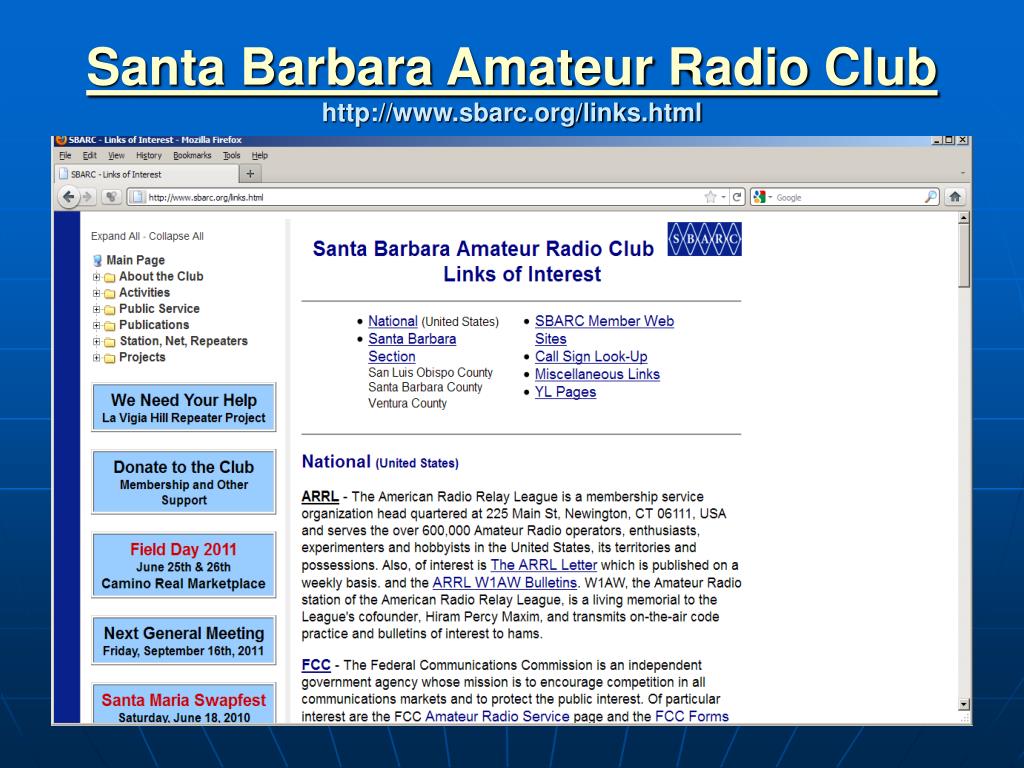The image size is (1024, 768).
Task: Open The ARRL Letter link
Action: (x=543, y=565)
